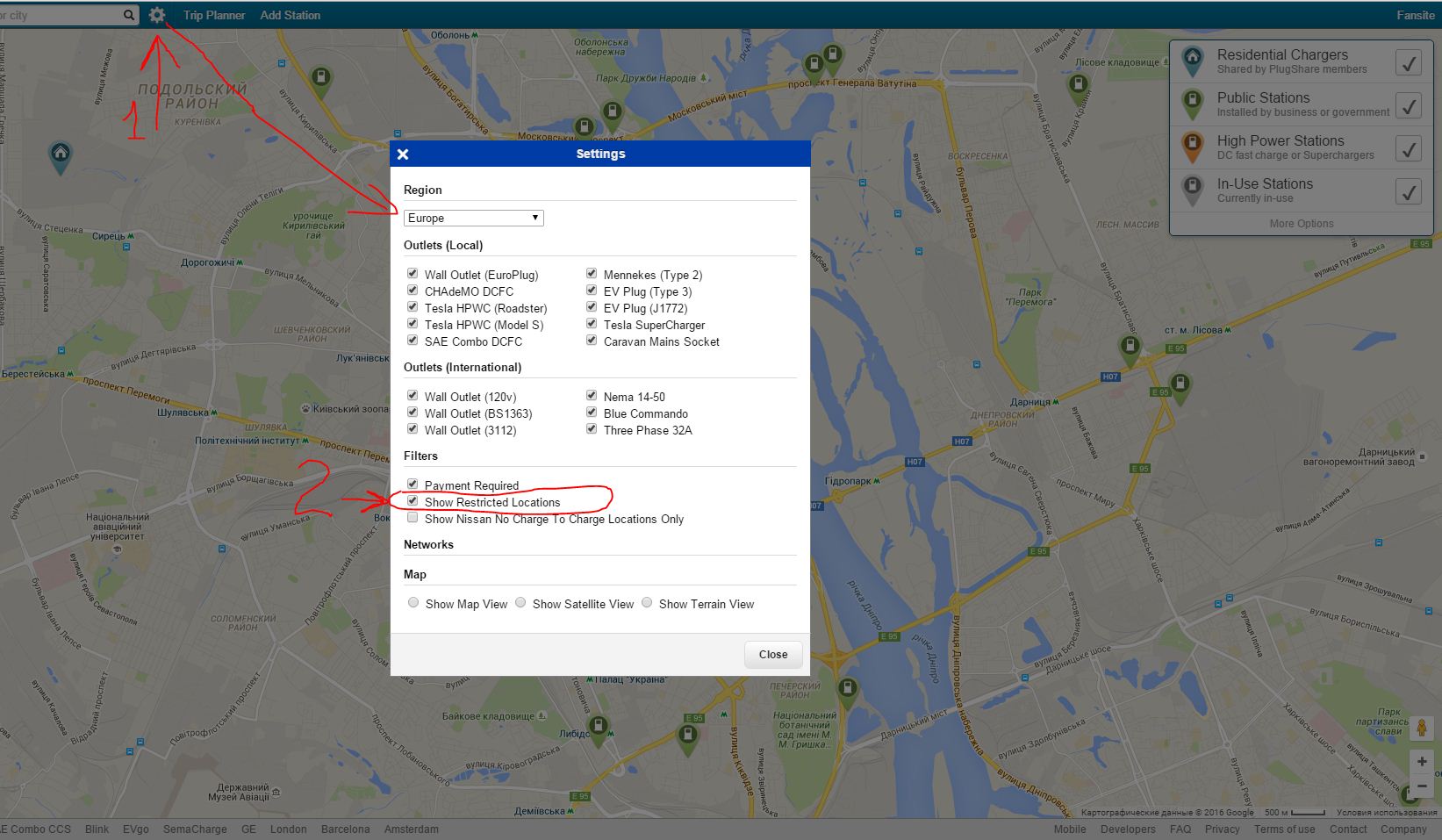Open the Region dropdown showing Europe
The image size is (1442, 840).
pos(473,218)
